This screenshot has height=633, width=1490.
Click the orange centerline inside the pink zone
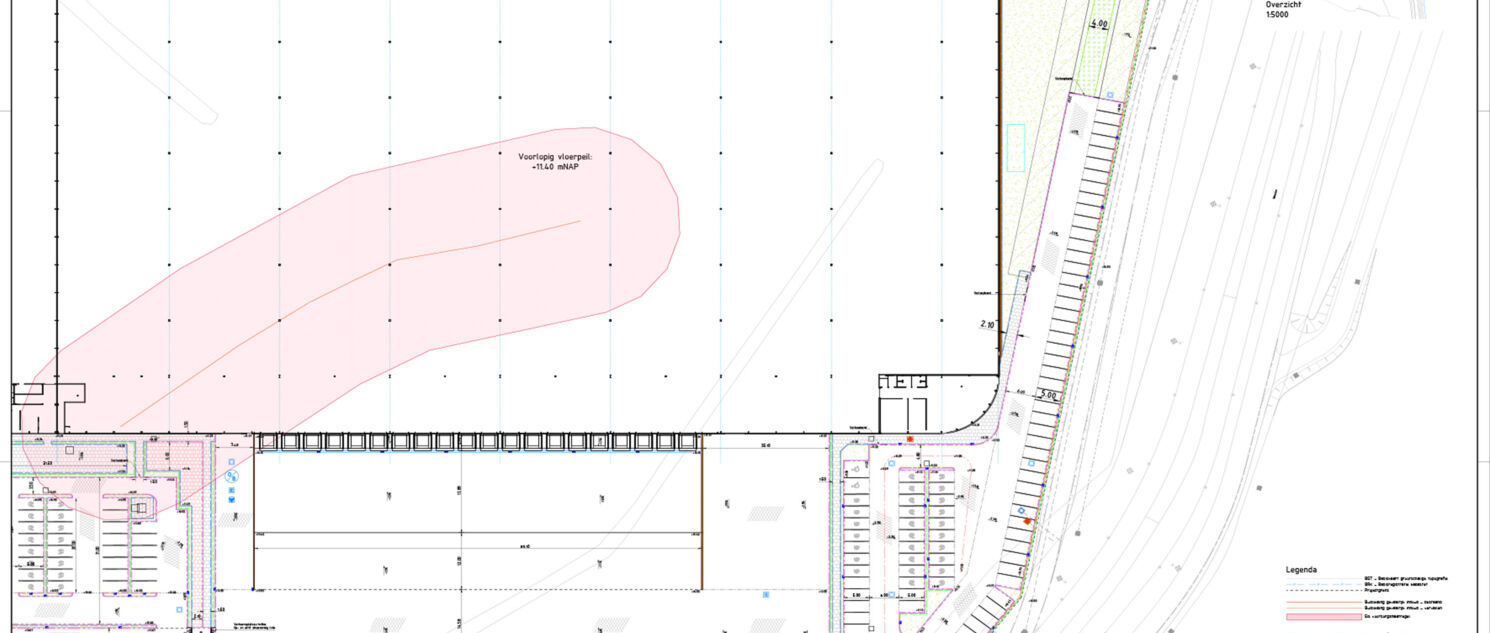(400, 259)
